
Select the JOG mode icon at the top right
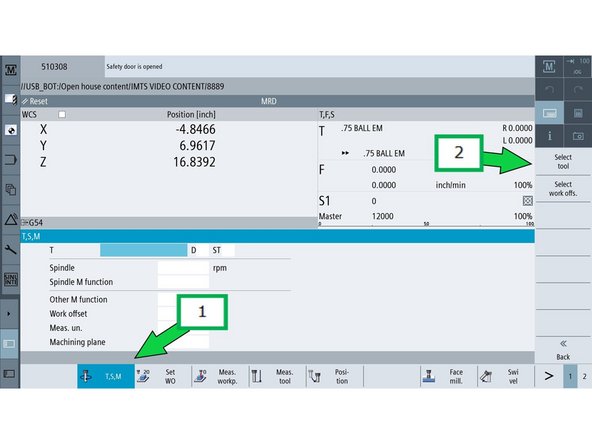(x=578, y=66)
